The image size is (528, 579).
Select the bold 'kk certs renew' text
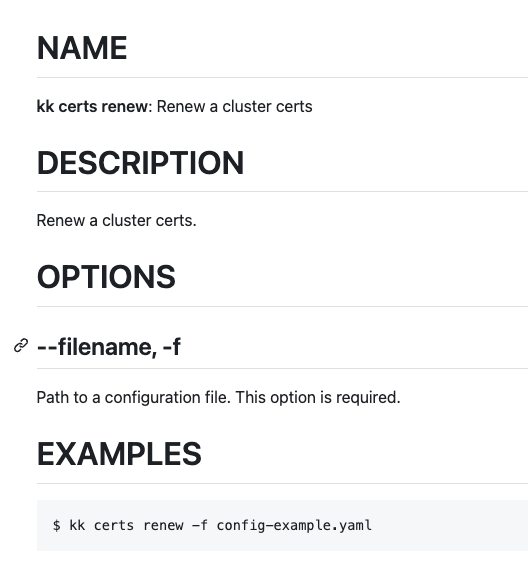[x=92, y=106]
